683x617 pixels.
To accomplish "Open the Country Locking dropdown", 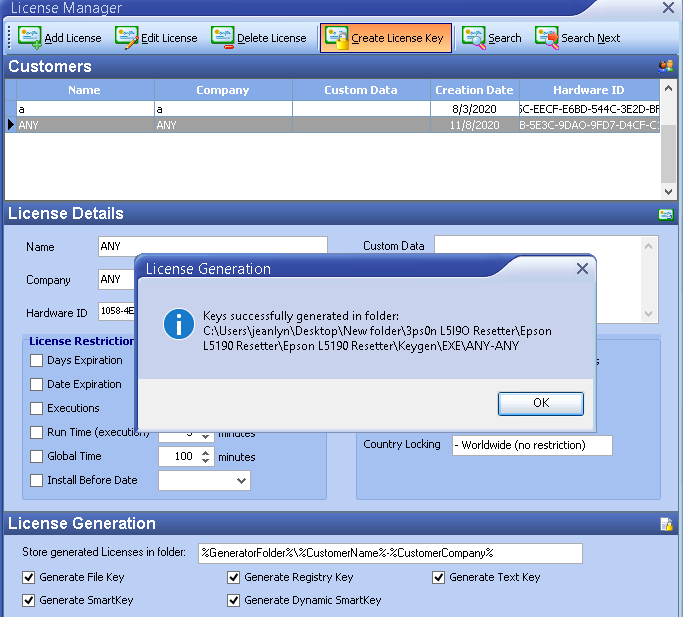I will tap(532, 445).
